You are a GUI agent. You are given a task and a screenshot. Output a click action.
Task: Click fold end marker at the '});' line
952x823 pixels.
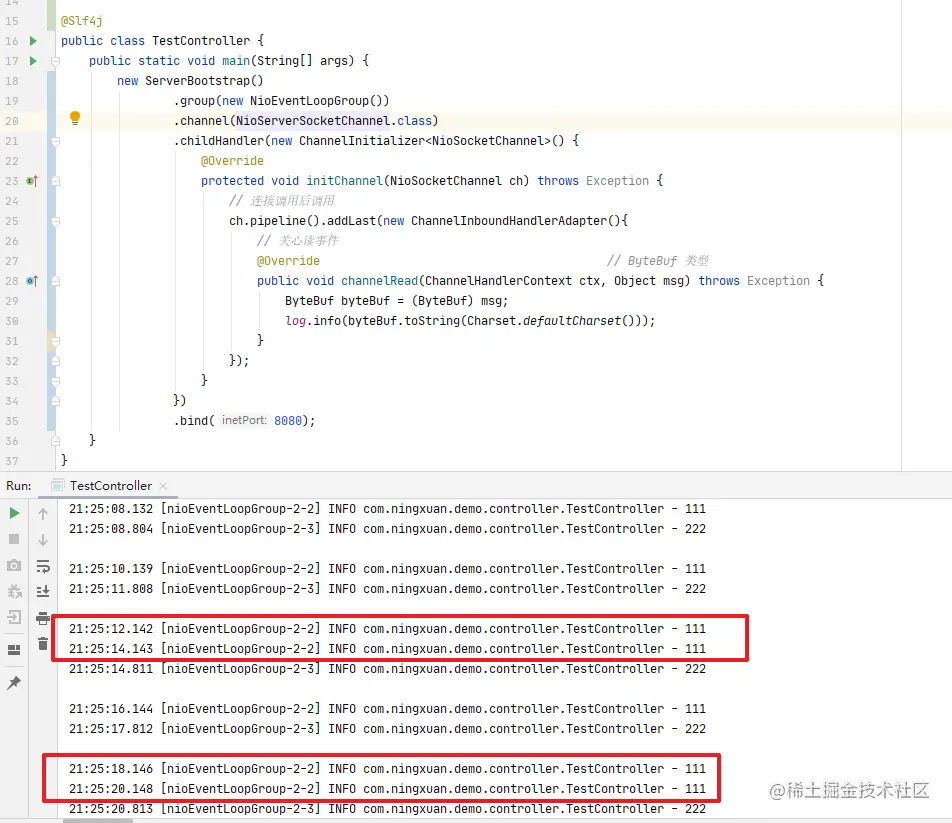(55, 361)
